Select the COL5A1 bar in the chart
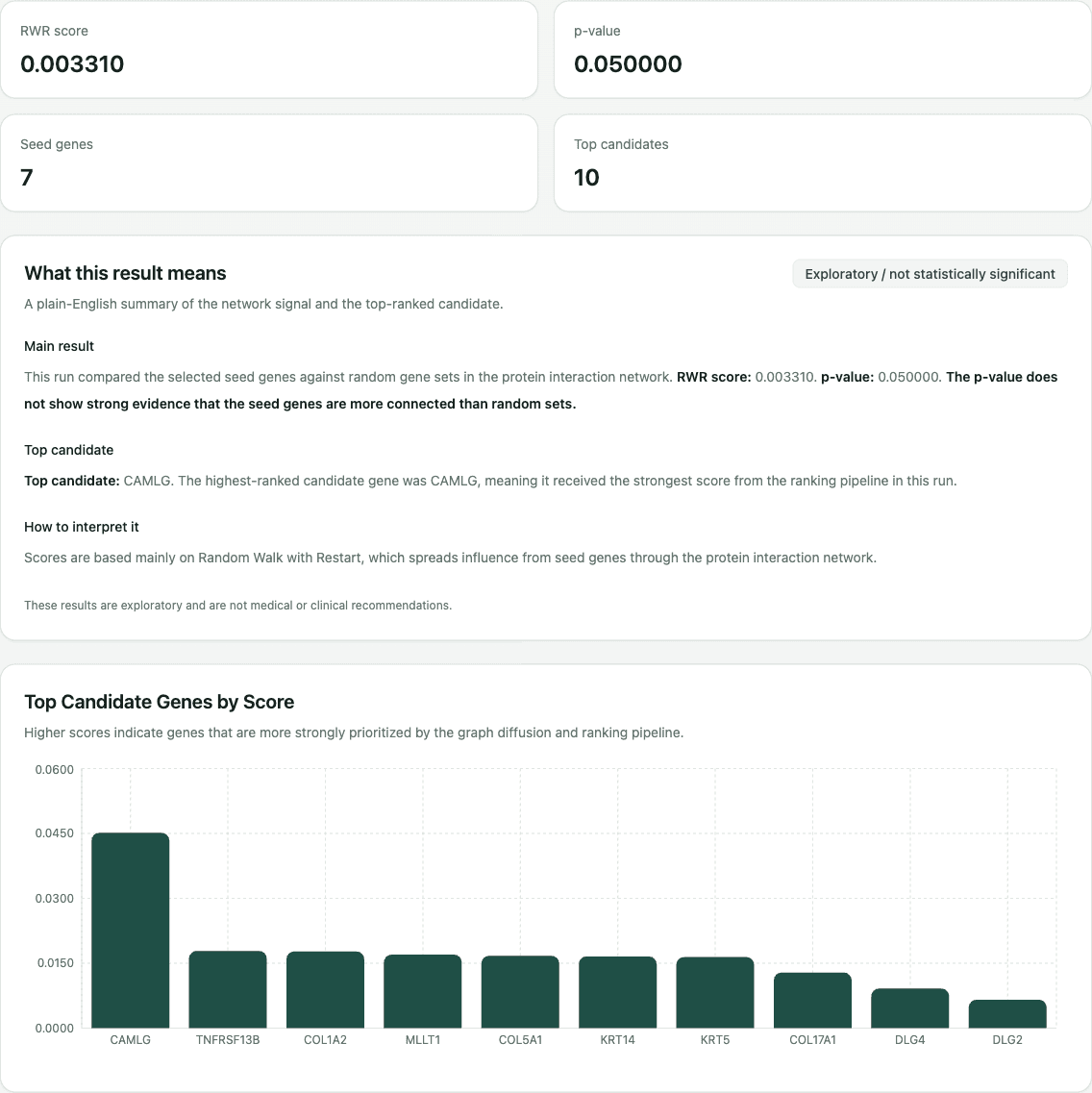This screenshot has height=1093, width=1092. click(x=521, y=992)
